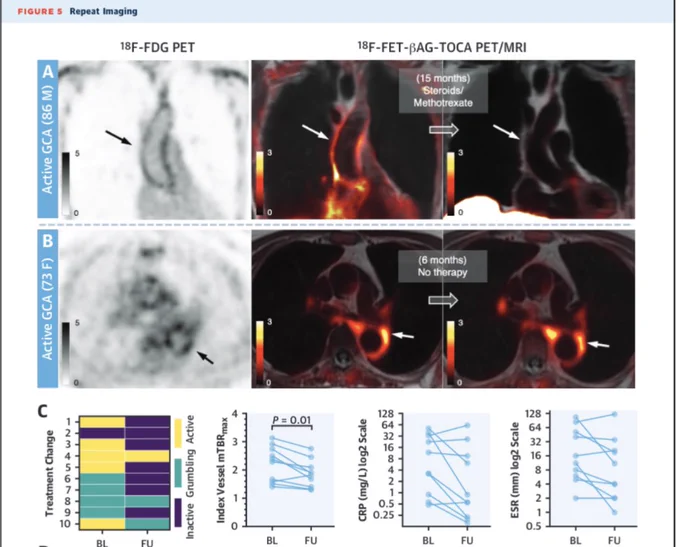Screen dimensions: 680x547
Task: Click the yellow baseline cell in heatmap row 10
Action: [102, 524]
